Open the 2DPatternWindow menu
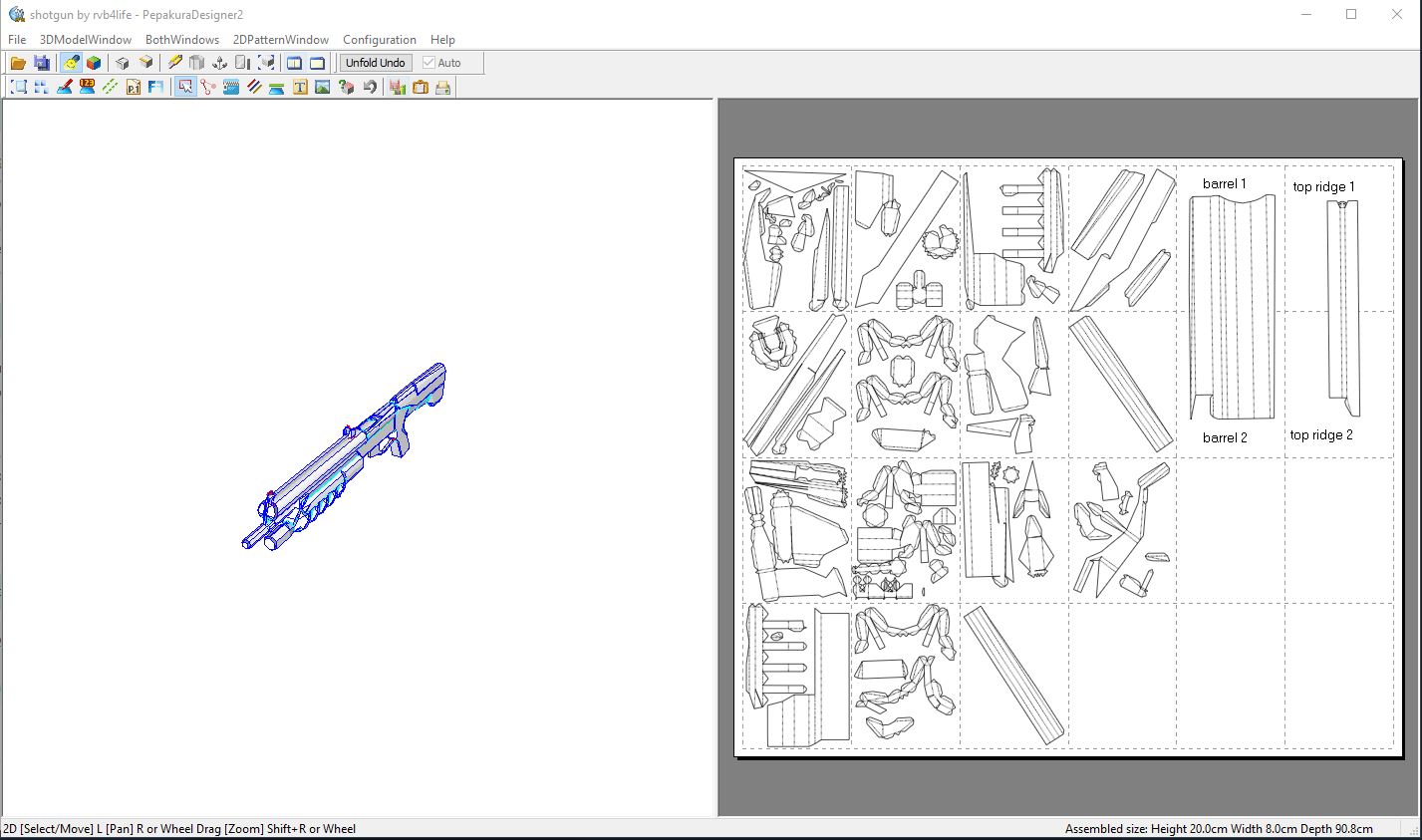The height and width of the screenshot is (840, 1422). pyautogui.click(x=281, y=40)
